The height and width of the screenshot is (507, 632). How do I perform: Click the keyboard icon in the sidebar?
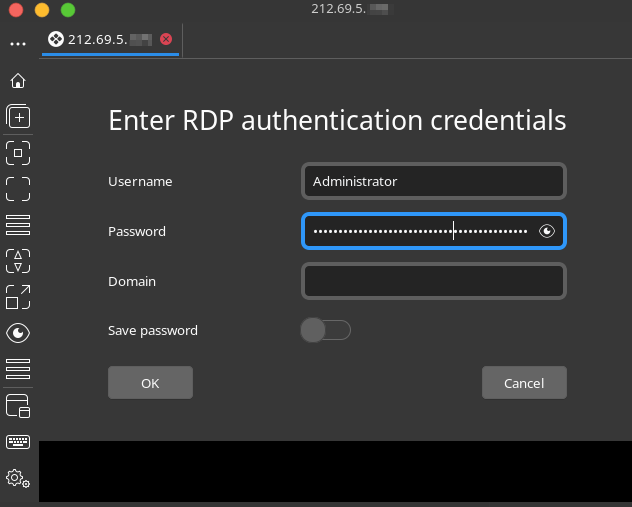coord(18,442)
